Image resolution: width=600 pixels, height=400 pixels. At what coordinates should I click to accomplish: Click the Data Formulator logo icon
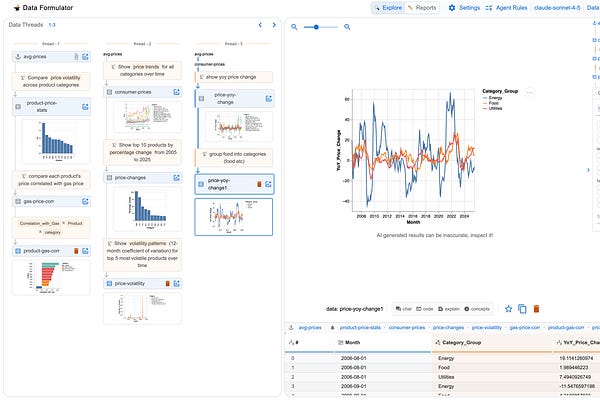point(16,8)
